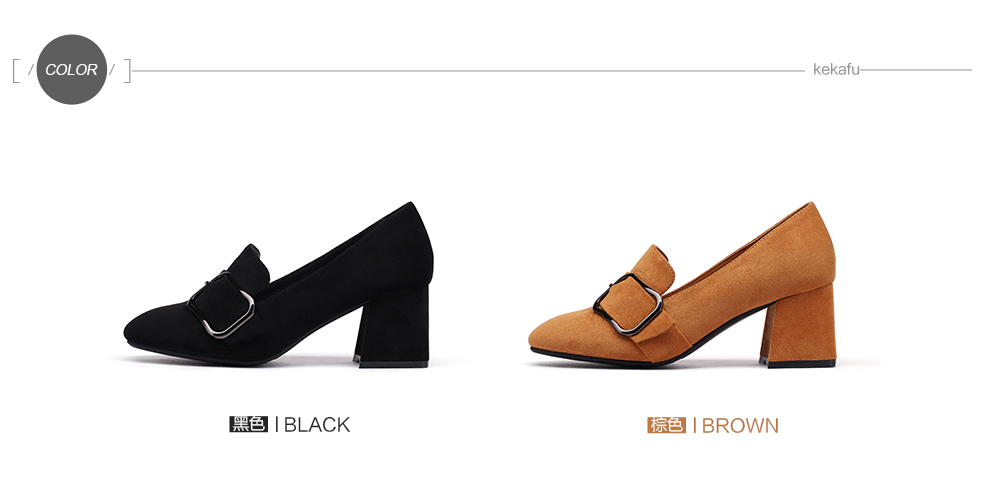This screenshot has width=990, height=484.
Task: Click the metal buckle on black shoe
Action: point(222,305)
